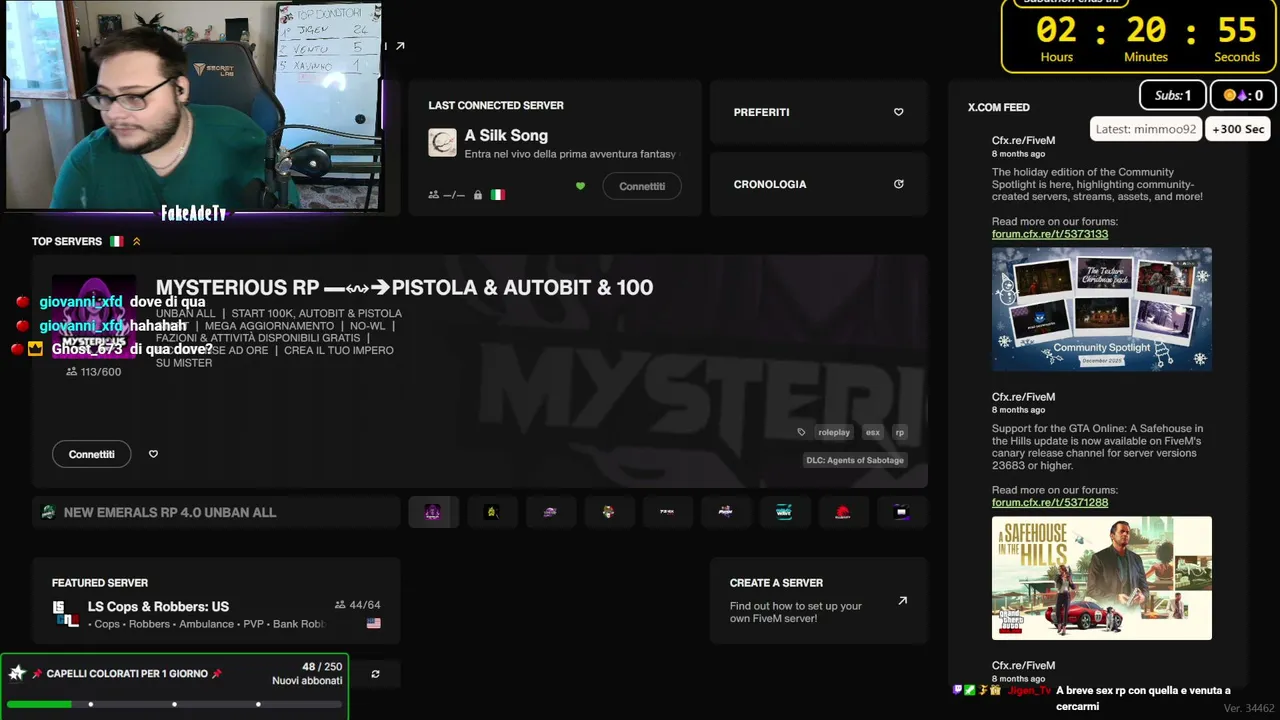The image size is (1280, 720).
Task: Select the Italian tricolor shield server icon
Action: (608, 512)
